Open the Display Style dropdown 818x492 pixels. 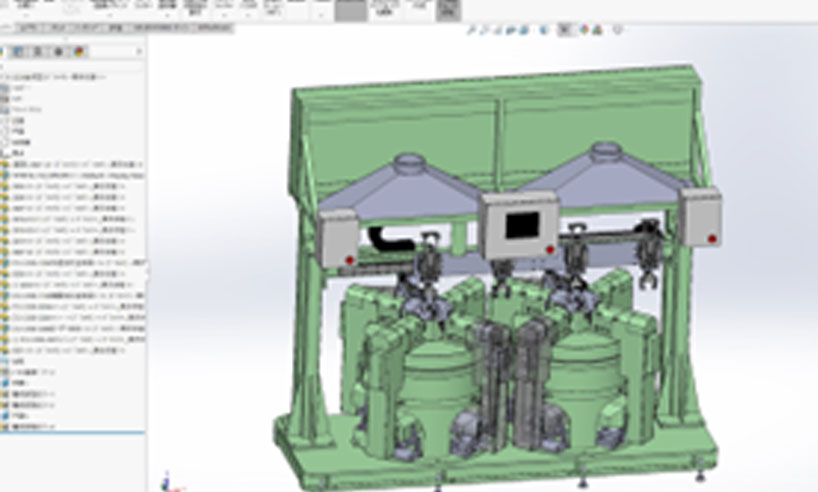click(x=543, y=30)
